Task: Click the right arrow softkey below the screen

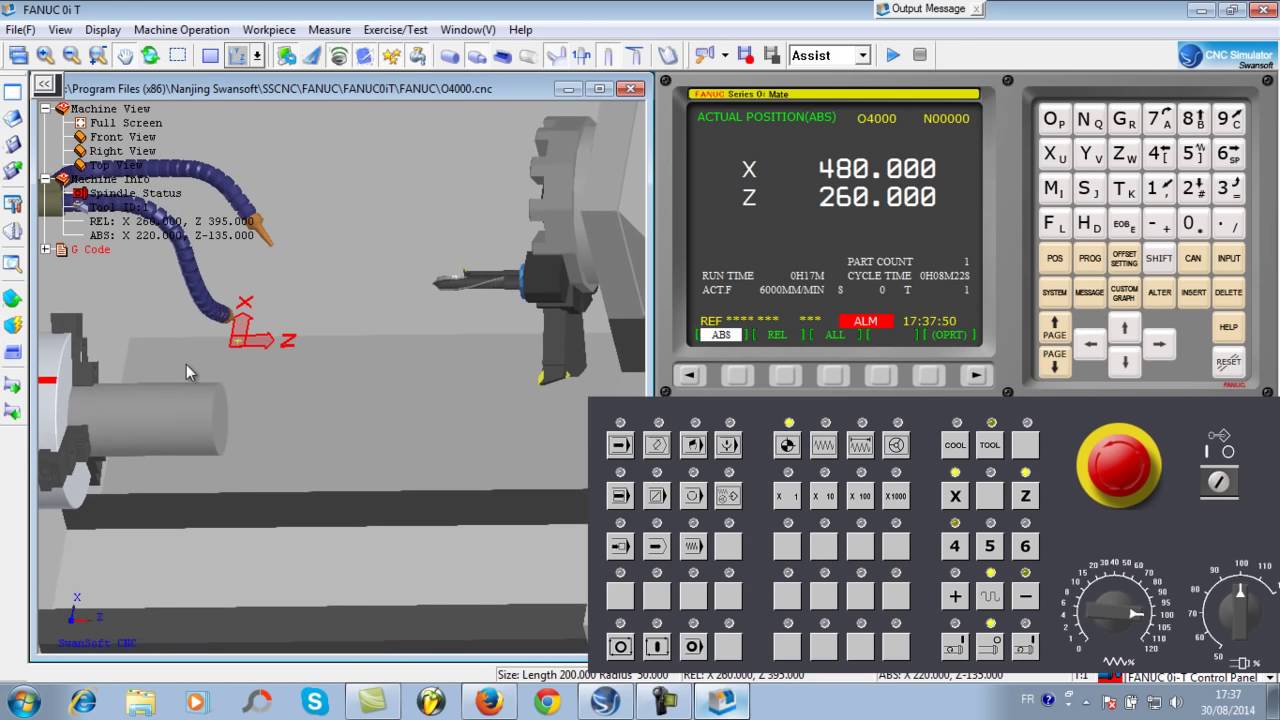Action: [x=976, y=376]
